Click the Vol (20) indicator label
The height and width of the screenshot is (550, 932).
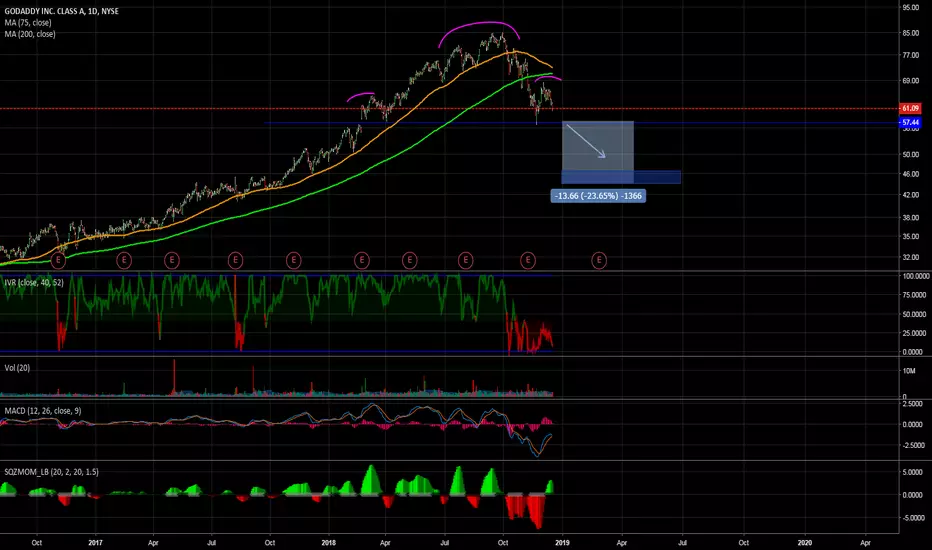[17, 368]
